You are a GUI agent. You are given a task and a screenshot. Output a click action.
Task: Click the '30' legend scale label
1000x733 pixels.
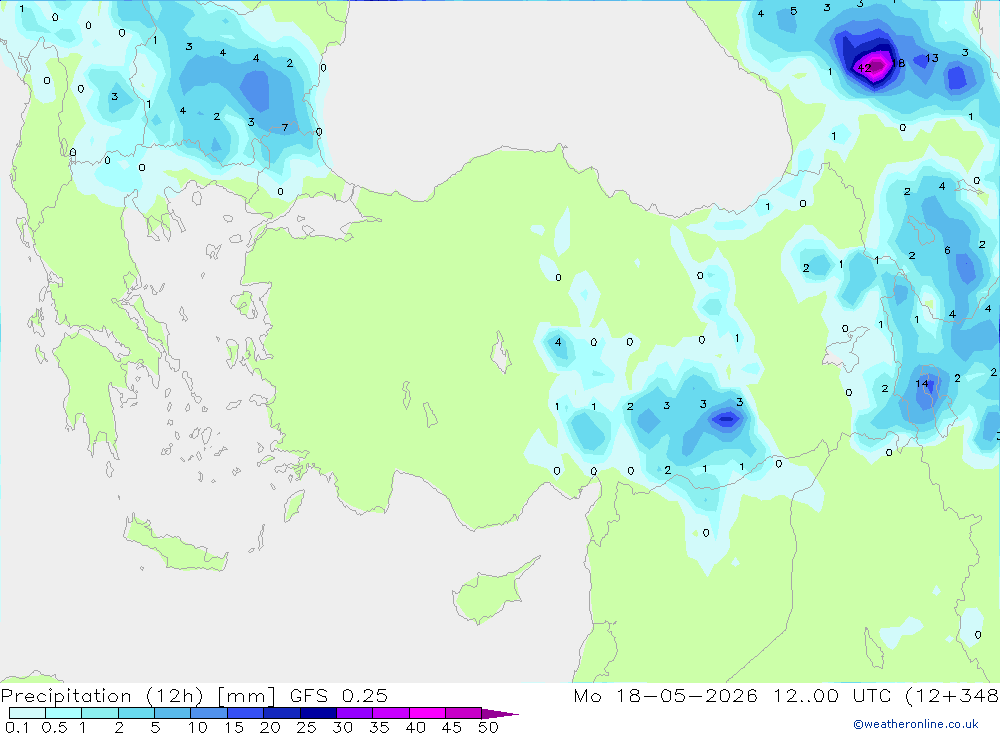tap(343, 727)
